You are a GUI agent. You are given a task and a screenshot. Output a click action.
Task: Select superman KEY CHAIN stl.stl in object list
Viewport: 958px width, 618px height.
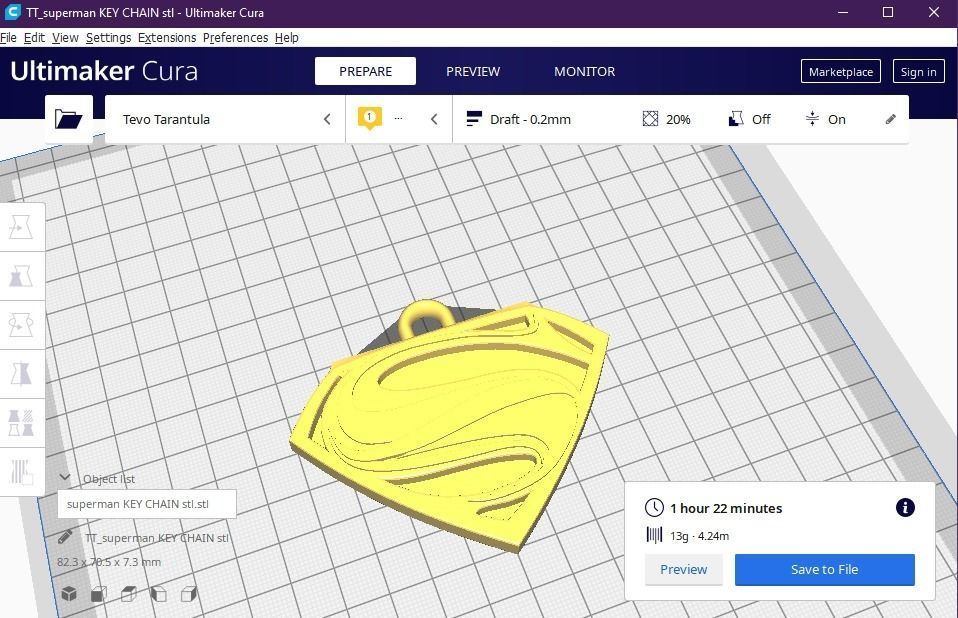[147, 504]
